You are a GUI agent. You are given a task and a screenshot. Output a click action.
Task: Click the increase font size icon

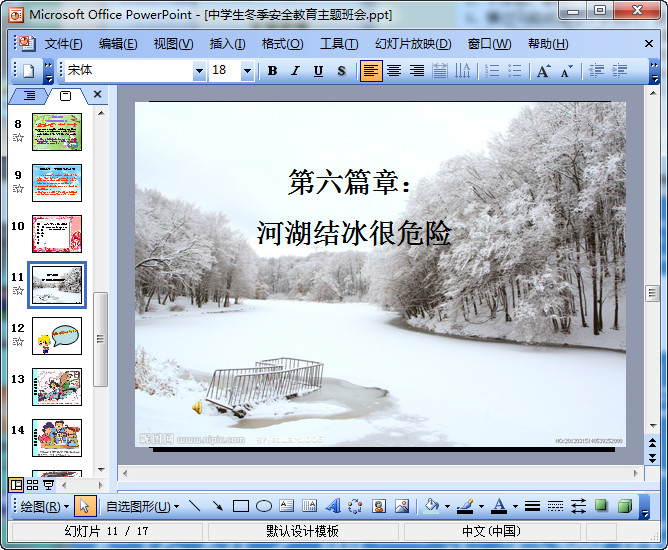(x=543, y=71)
